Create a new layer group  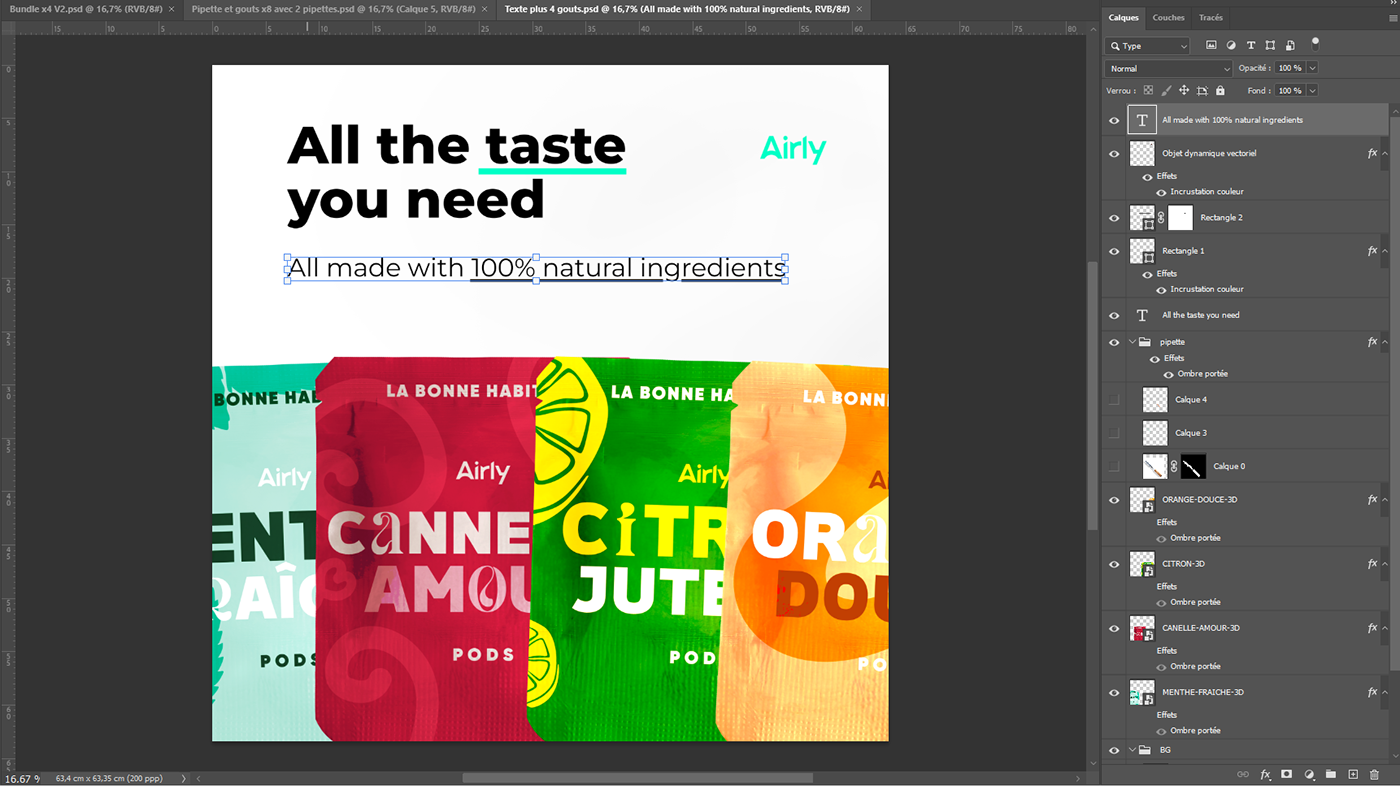[1331, 774]
